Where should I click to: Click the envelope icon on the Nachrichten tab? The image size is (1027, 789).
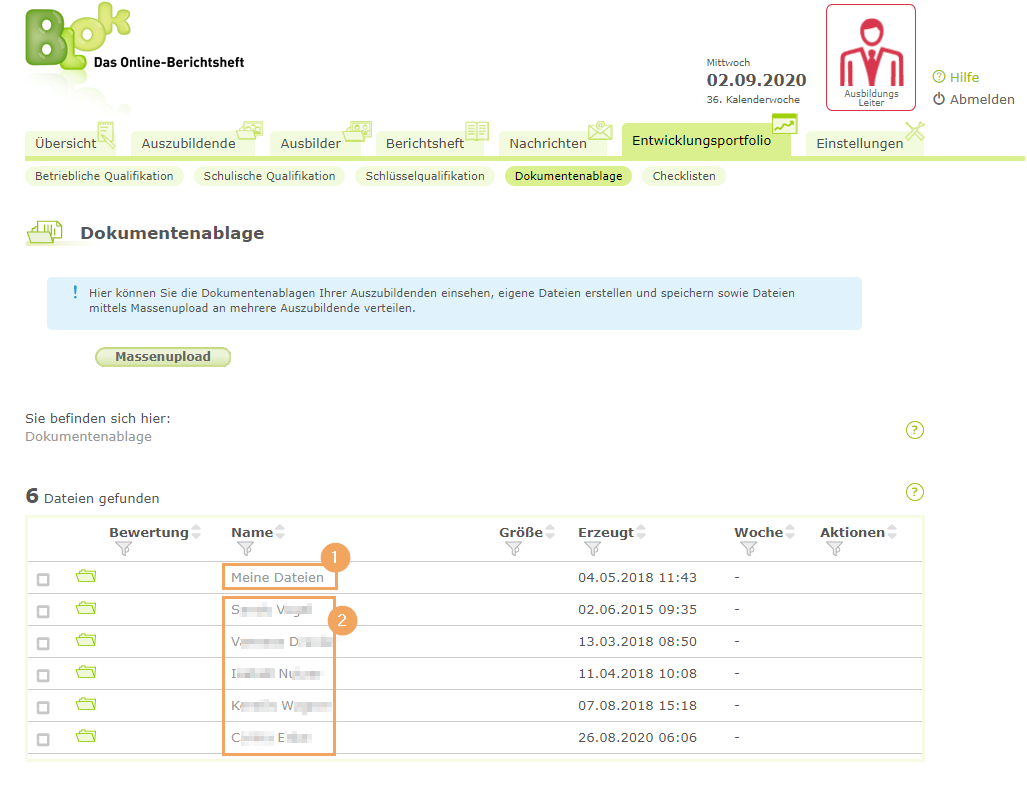coord(598,129)
